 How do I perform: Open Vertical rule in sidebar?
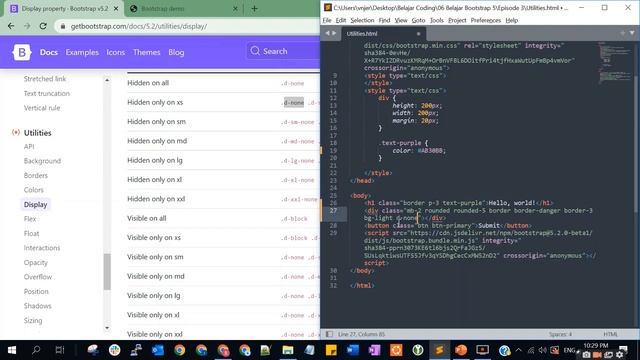click(42, 108)
